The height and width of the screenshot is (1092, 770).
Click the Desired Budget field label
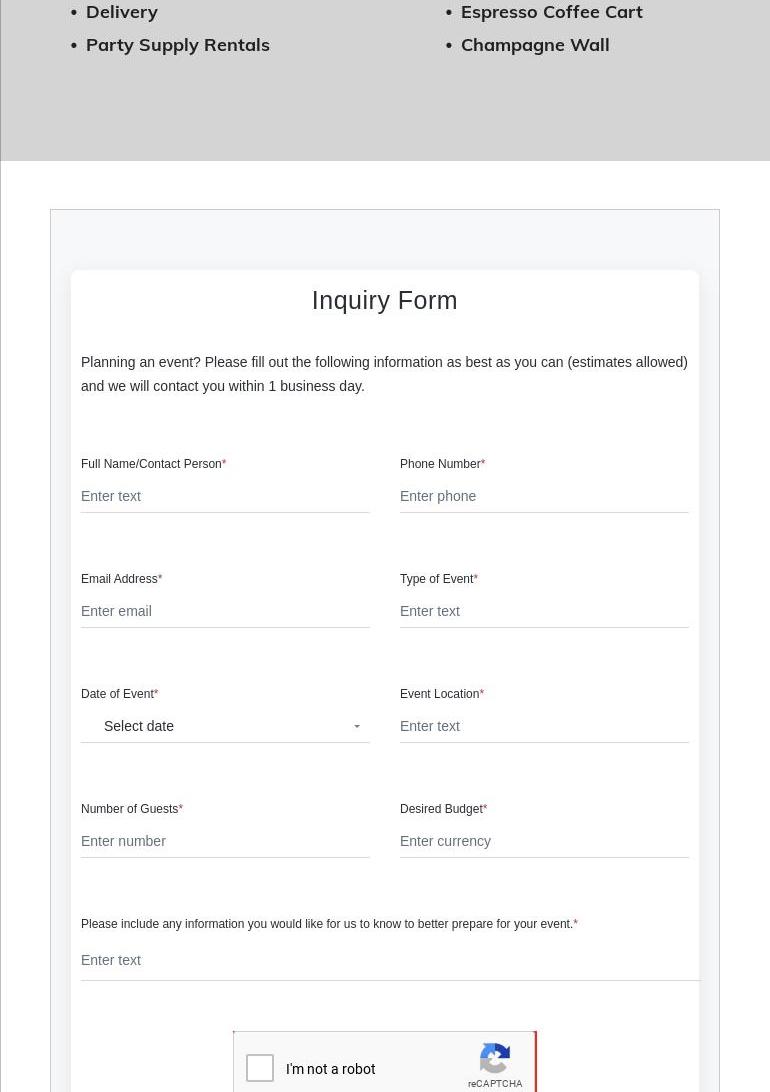(x=441, y=809)
